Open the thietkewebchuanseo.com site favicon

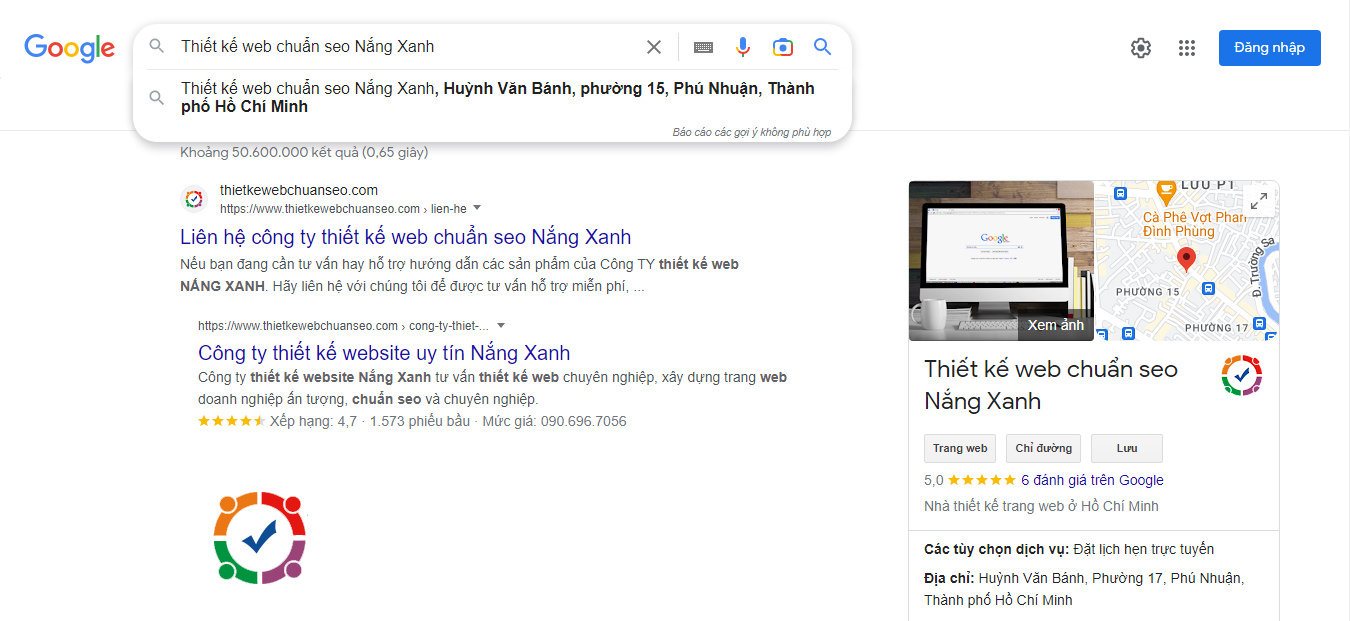(194, 199)
